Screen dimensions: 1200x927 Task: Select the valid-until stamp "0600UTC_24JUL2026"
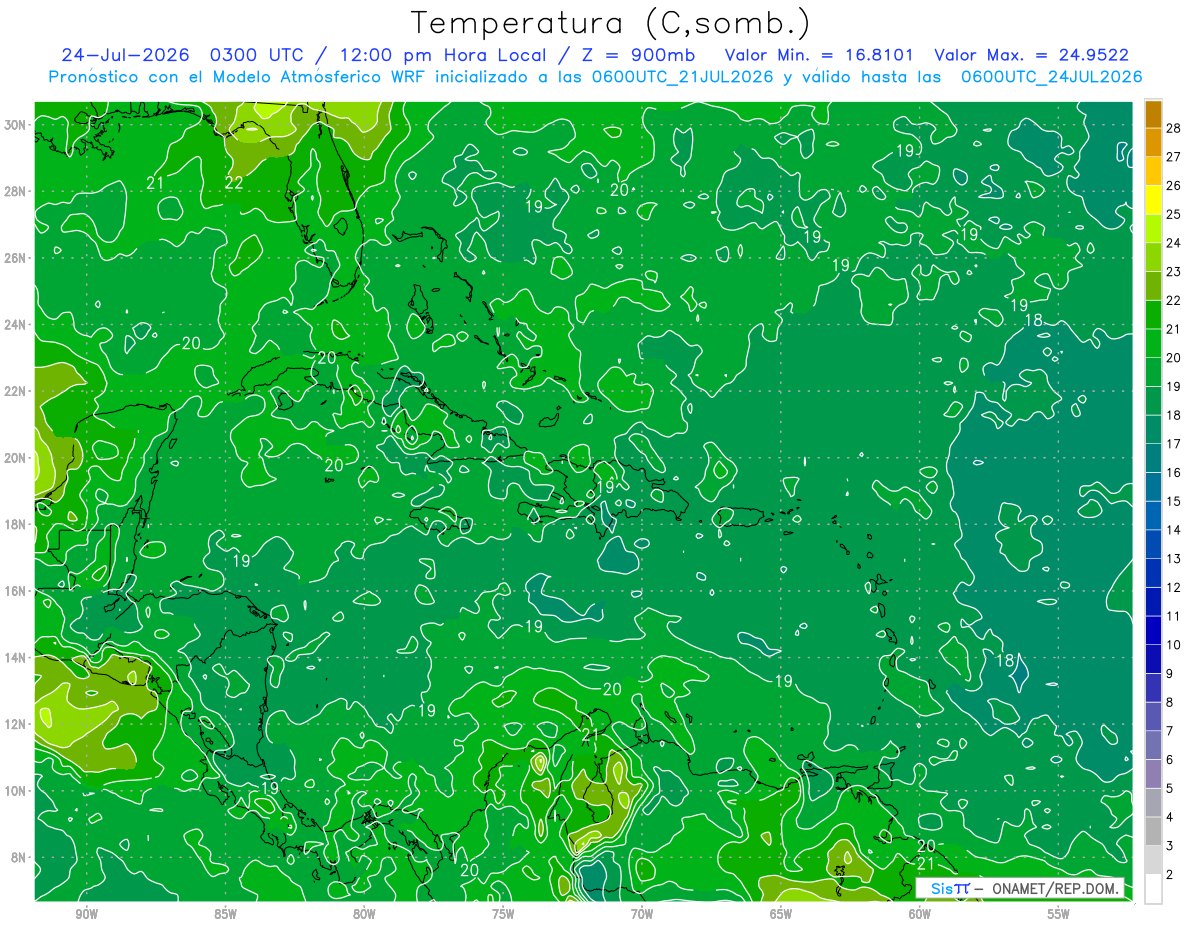pos(1052,77)
